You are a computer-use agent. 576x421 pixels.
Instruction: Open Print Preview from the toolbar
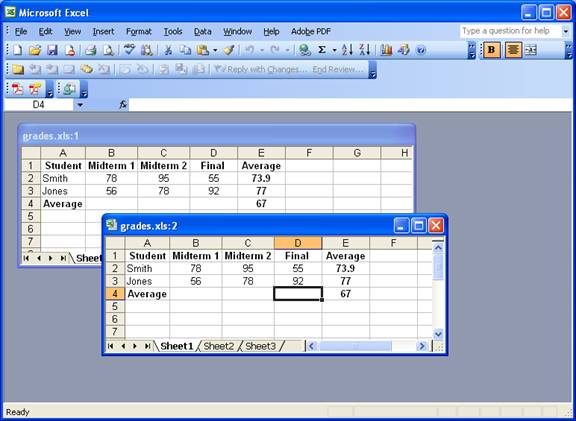[108, 50]
